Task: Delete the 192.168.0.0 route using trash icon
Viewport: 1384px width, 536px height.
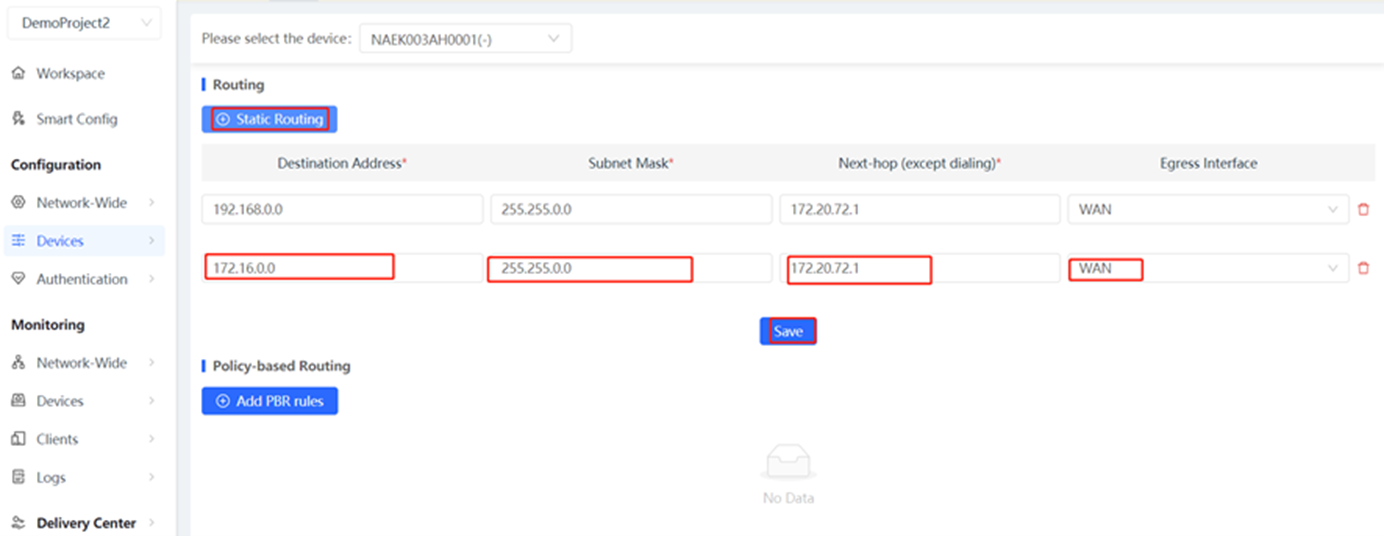Action: click(x=1362, y=210)
